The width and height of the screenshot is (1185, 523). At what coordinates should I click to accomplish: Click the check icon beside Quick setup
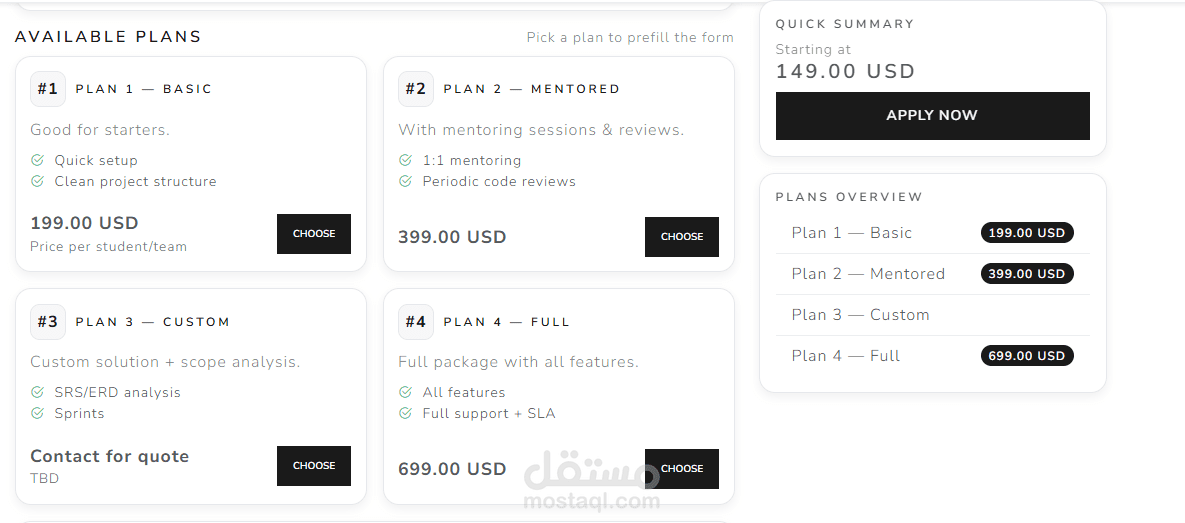pyautogui.click(x=37, y=160)
